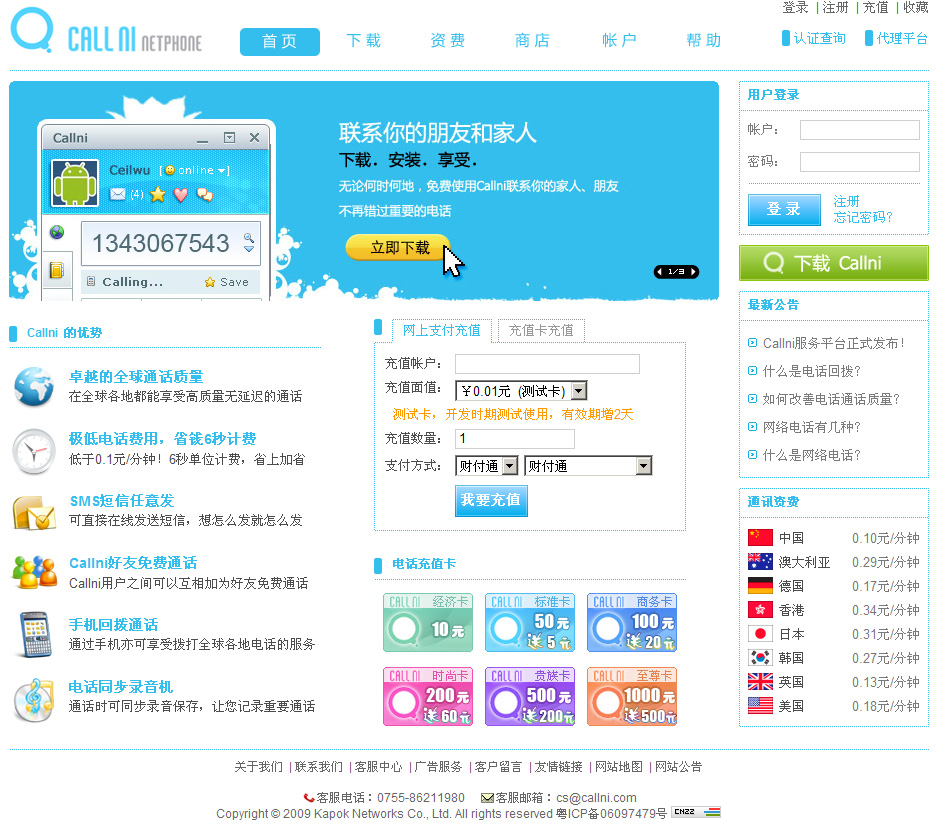936x832 pixels.
Task: Select the 200元 时尚卡 recharge card
Action: pyautogui.click(x=428, y=697)
